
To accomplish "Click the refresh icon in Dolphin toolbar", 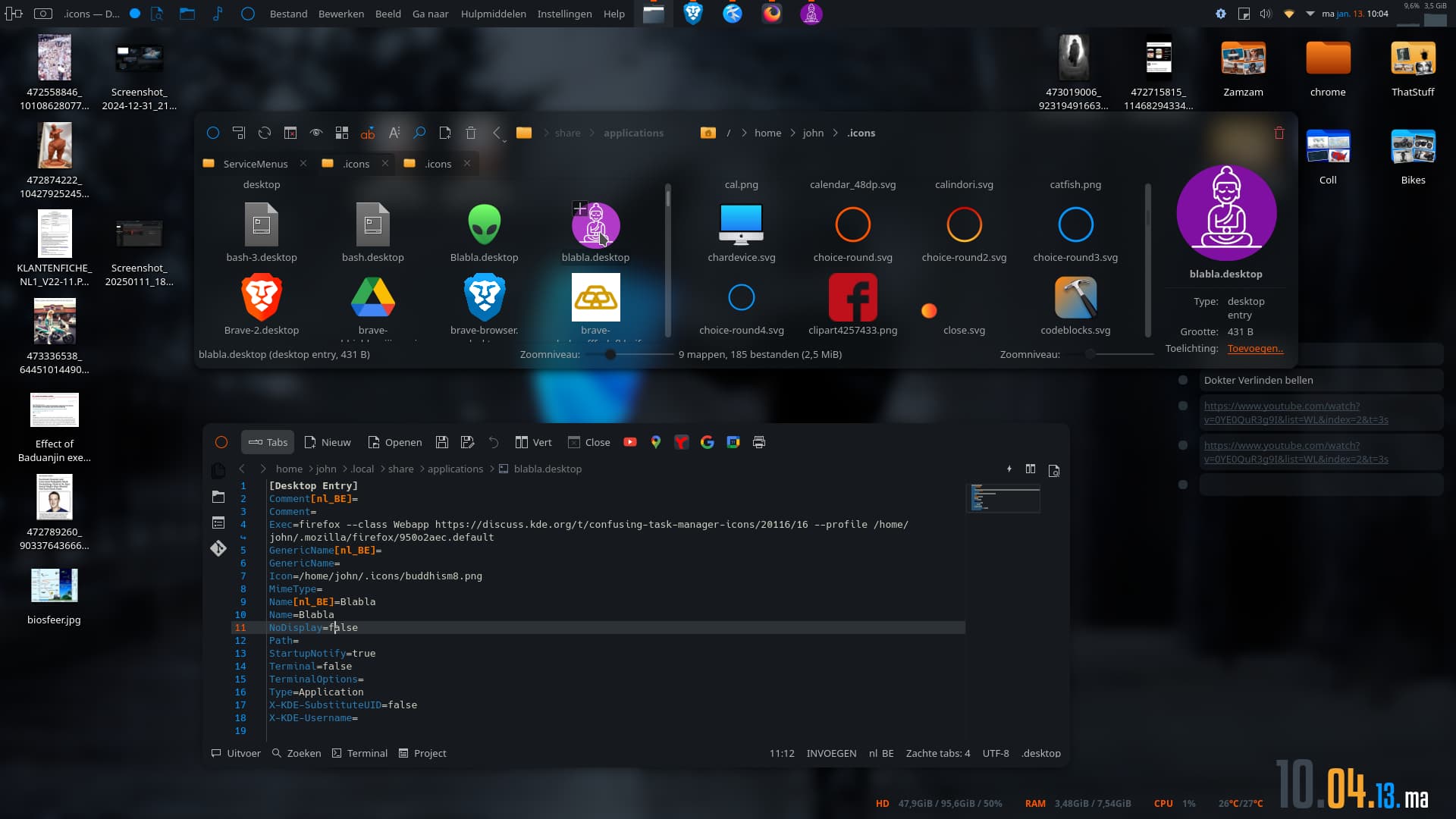I will pyautogui.click(x=264, y=133).
